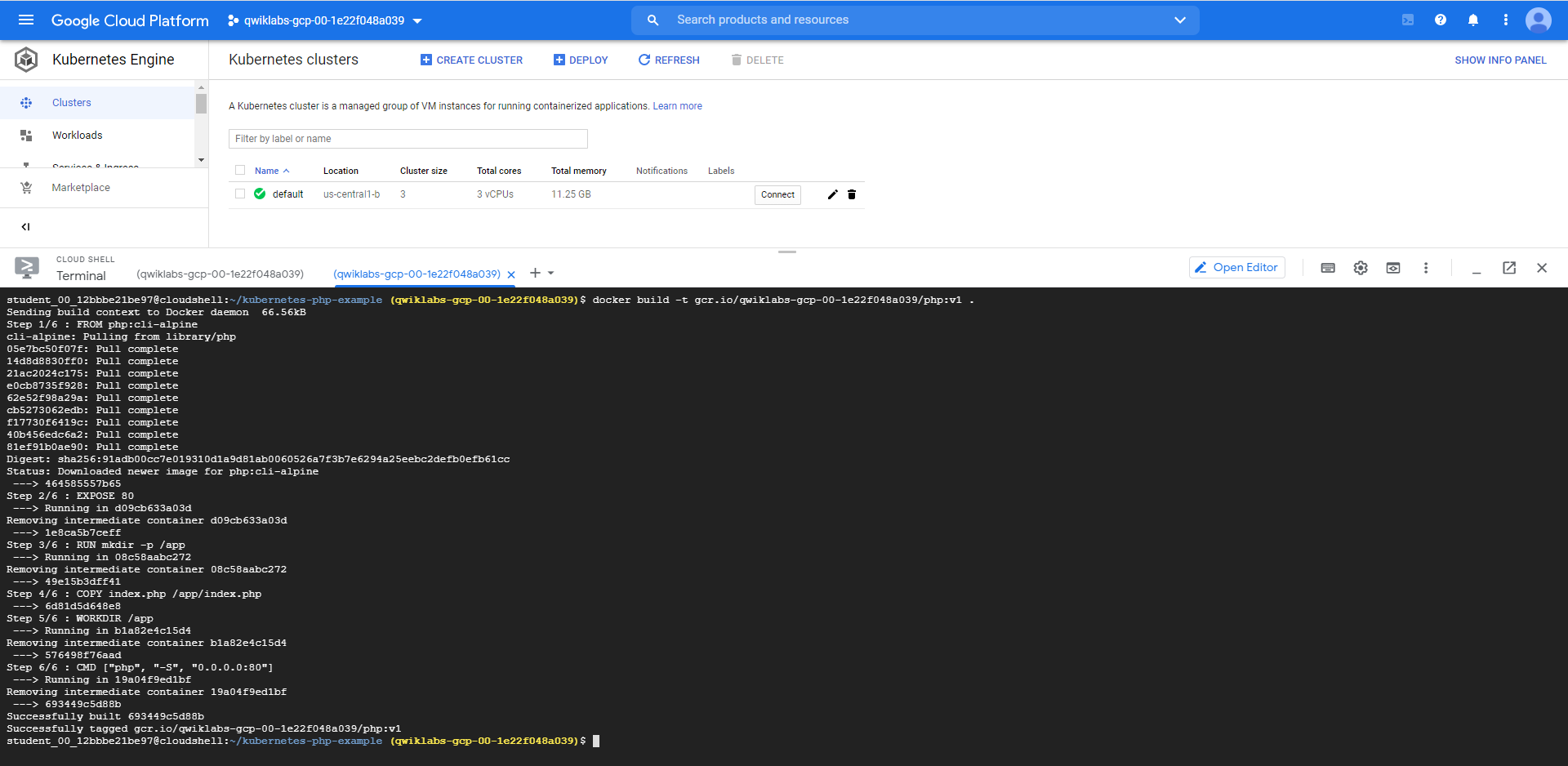Click the sidebar scroll down arrow
The height and width of the screenshot is (766, 1568).
(x=202, y=160)
